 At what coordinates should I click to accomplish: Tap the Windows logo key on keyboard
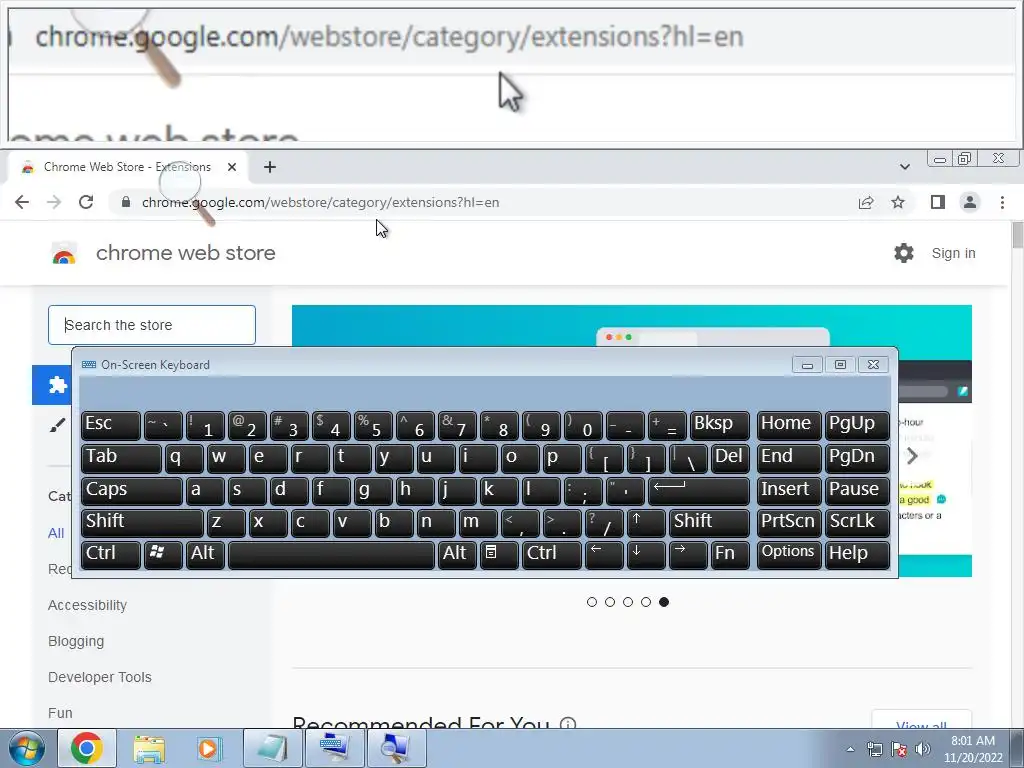click(x=163, y=554)
